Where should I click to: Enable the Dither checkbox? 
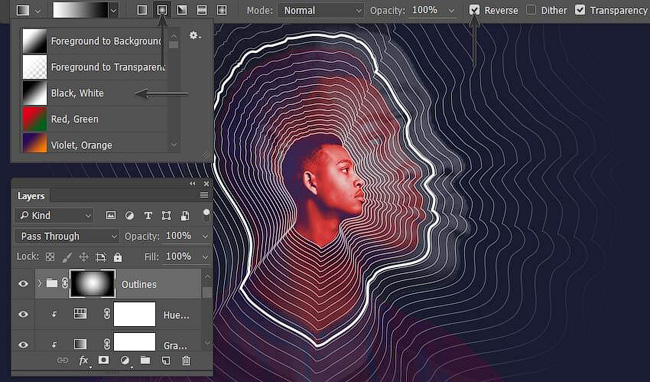tap(531, 10)
